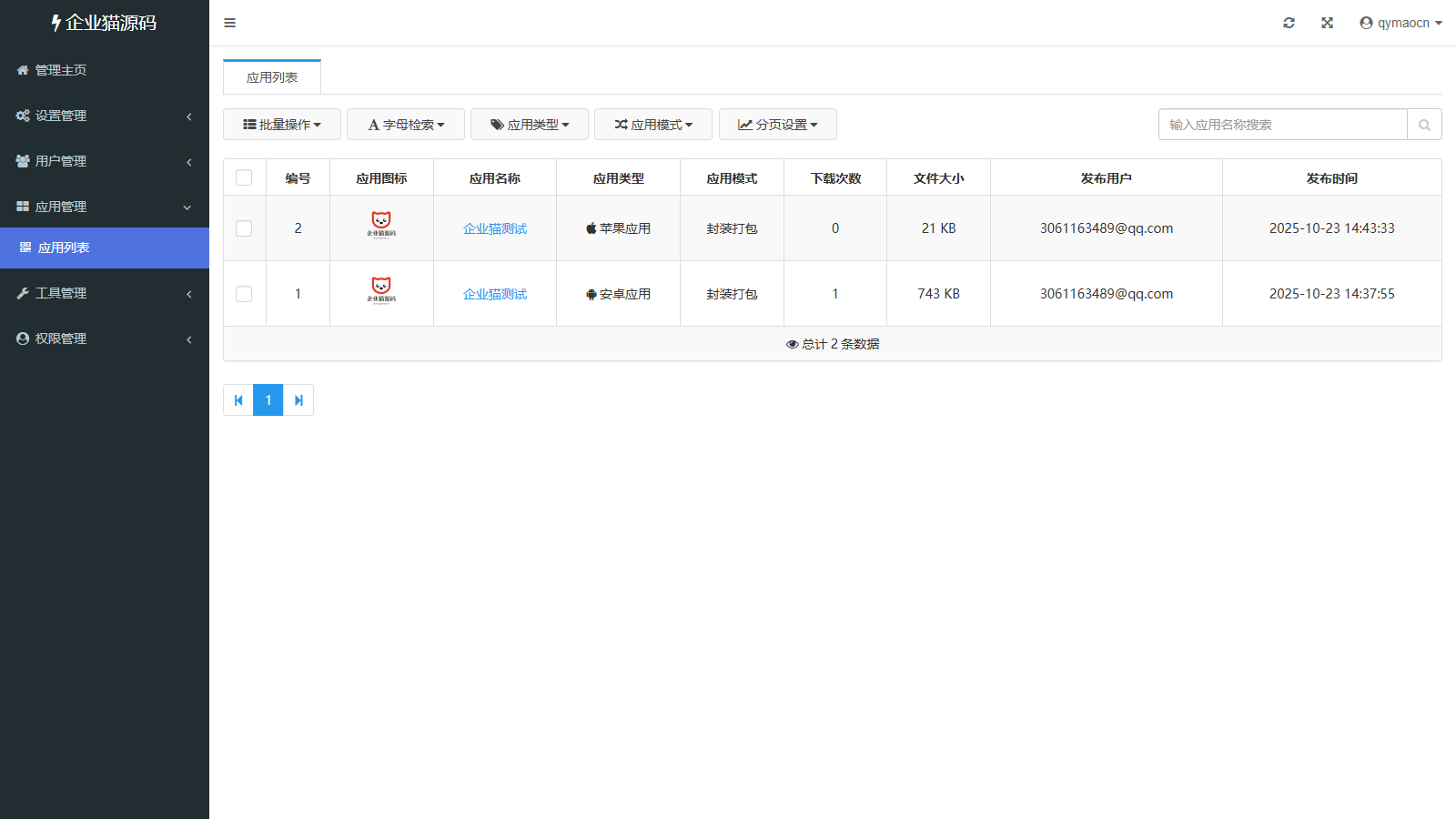The image size is (1456, 819).
Task: Select the 应用列表 tab
Action: click(x=272, y=77)
